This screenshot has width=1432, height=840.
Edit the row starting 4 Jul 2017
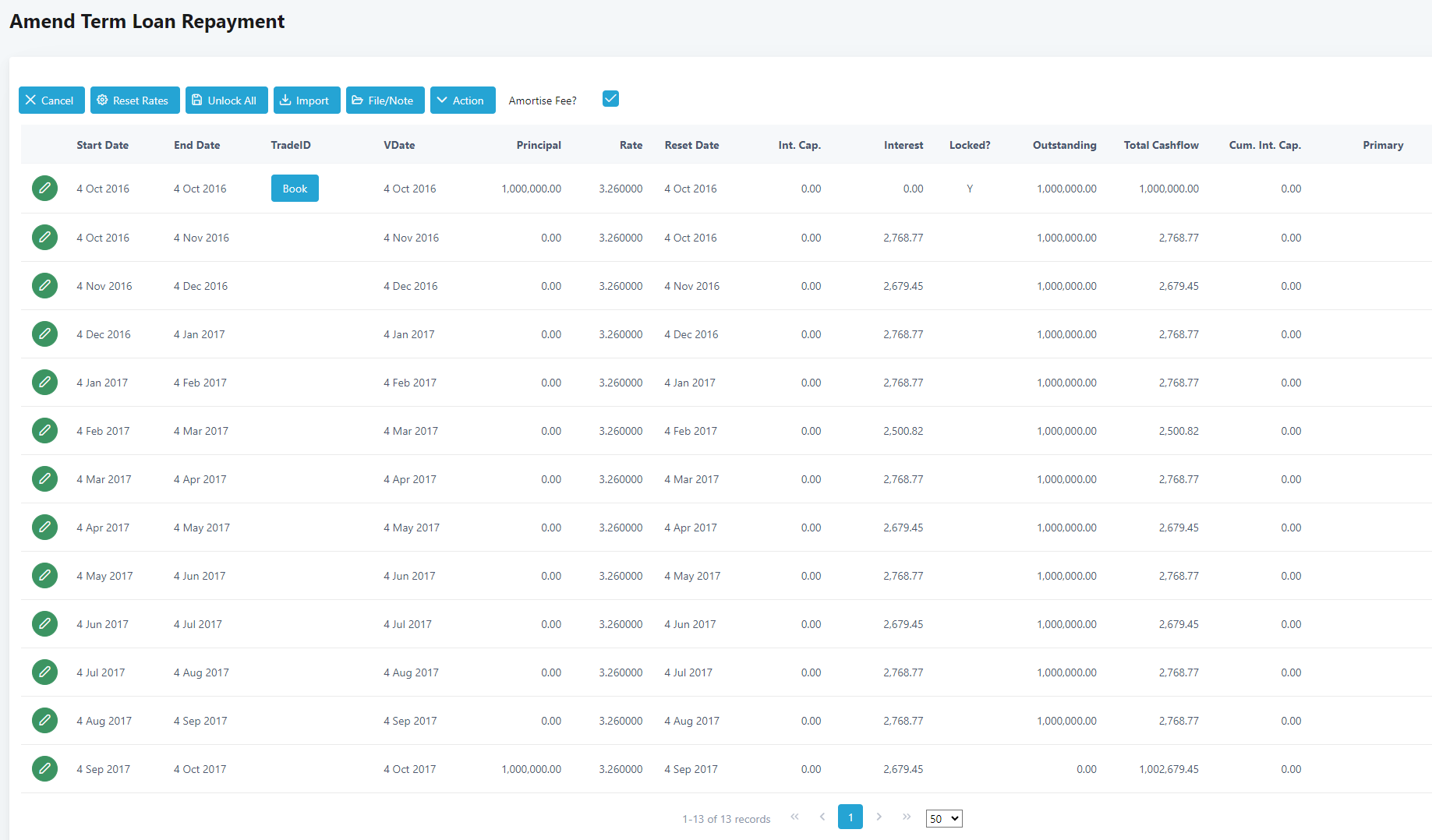click(x=44, y=672)
